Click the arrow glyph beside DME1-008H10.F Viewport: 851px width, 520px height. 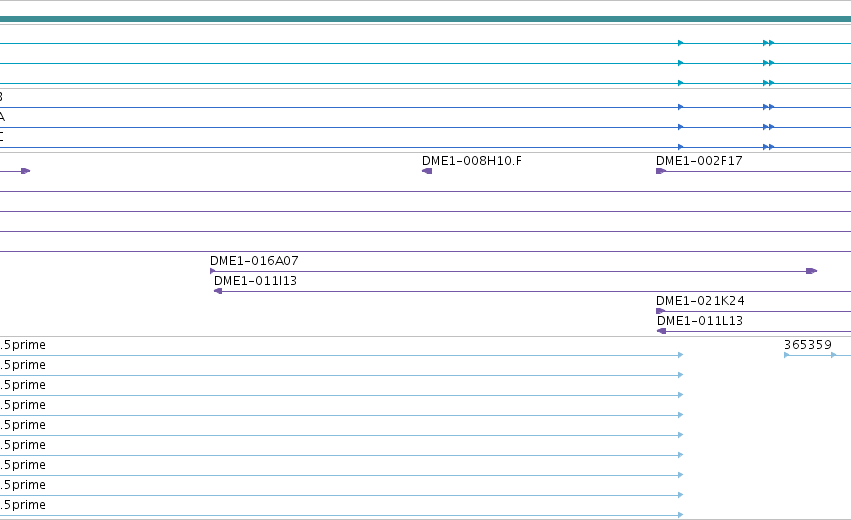[x=427, y=171]
